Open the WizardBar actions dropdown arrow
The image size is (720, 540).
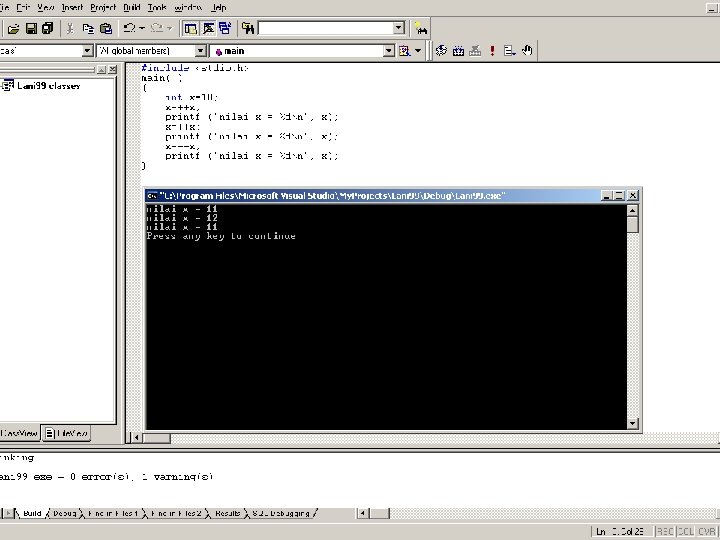coord(418,51)
